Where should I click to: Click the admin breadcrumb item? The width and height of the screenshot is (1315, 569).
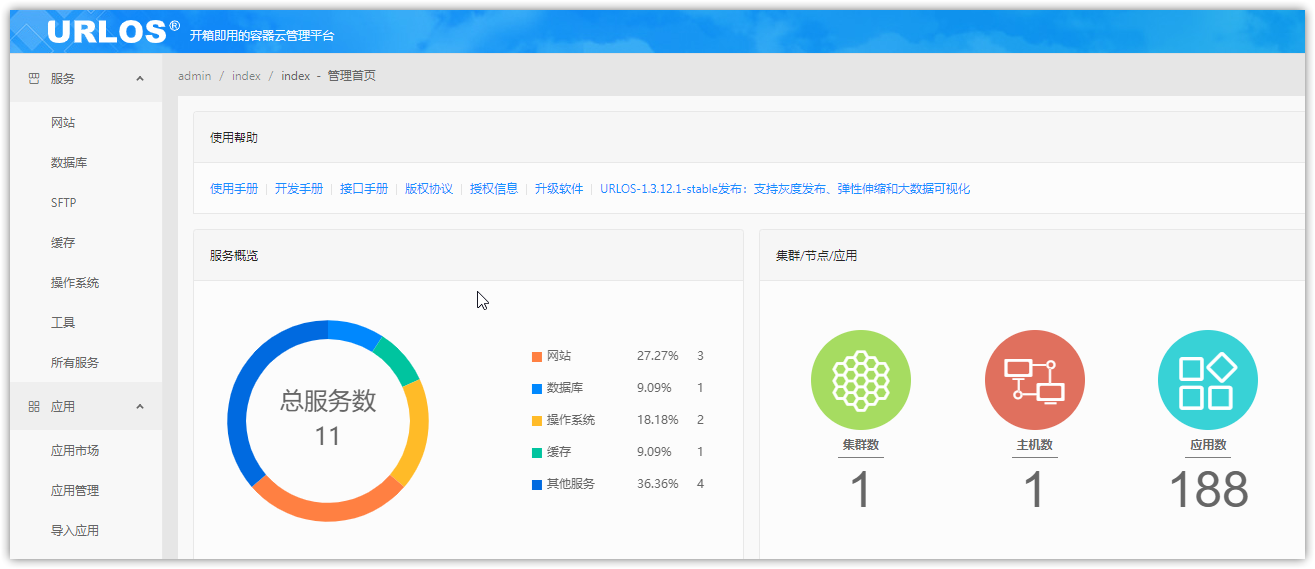[x=194, y=76]
